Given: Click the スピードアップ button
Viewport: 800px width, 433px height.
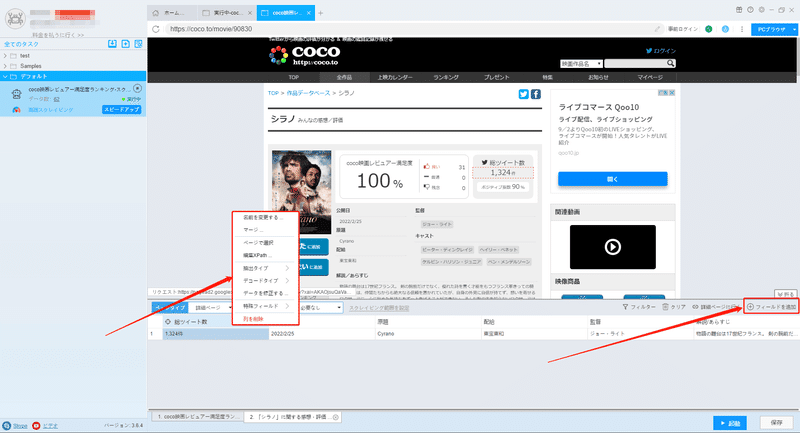Looking at the screenshot, I should (121, 110).
